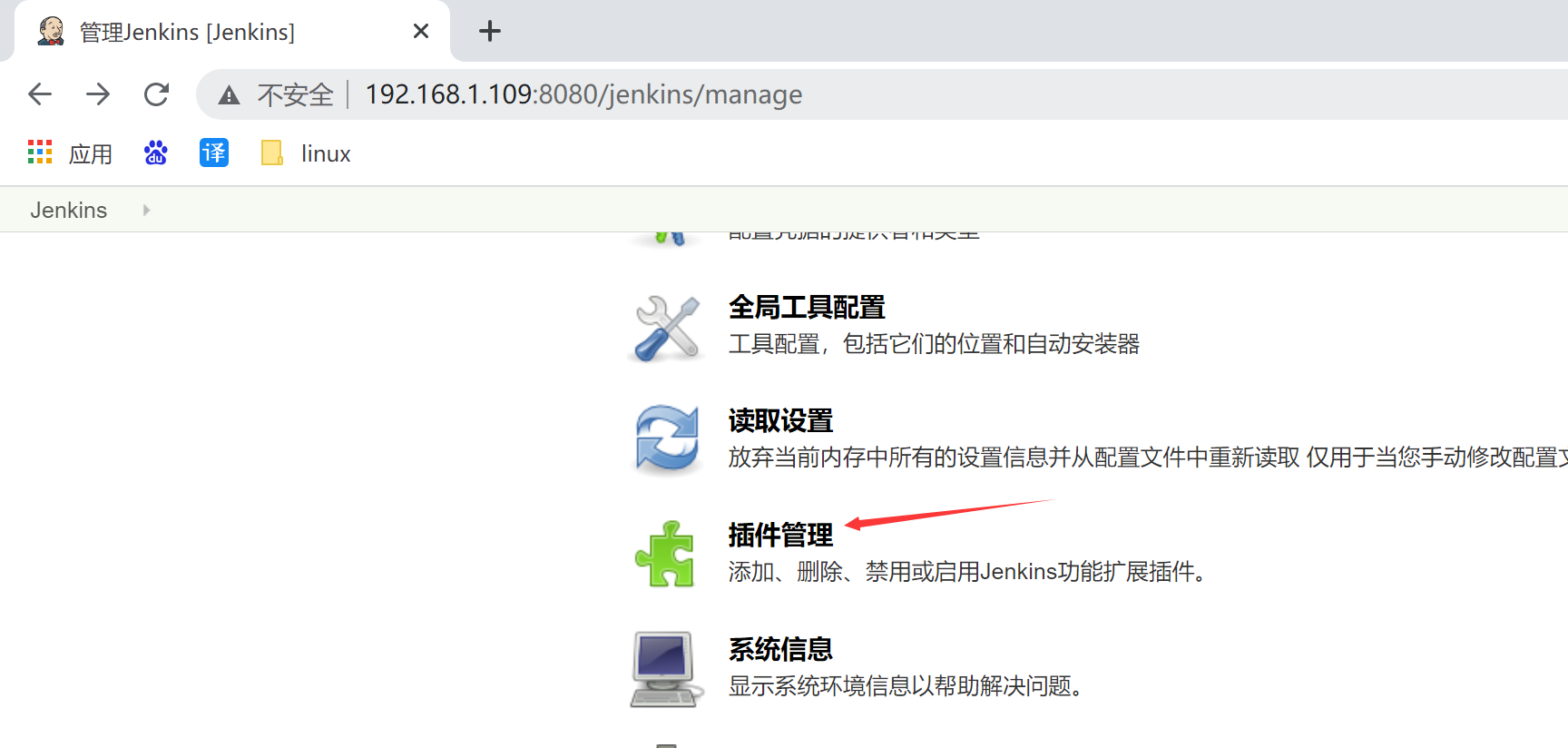Click the insecure warning triangle icon
The width and height of the screenshot is (1568, 748).
pyautogui.click(x=229, y=95)
